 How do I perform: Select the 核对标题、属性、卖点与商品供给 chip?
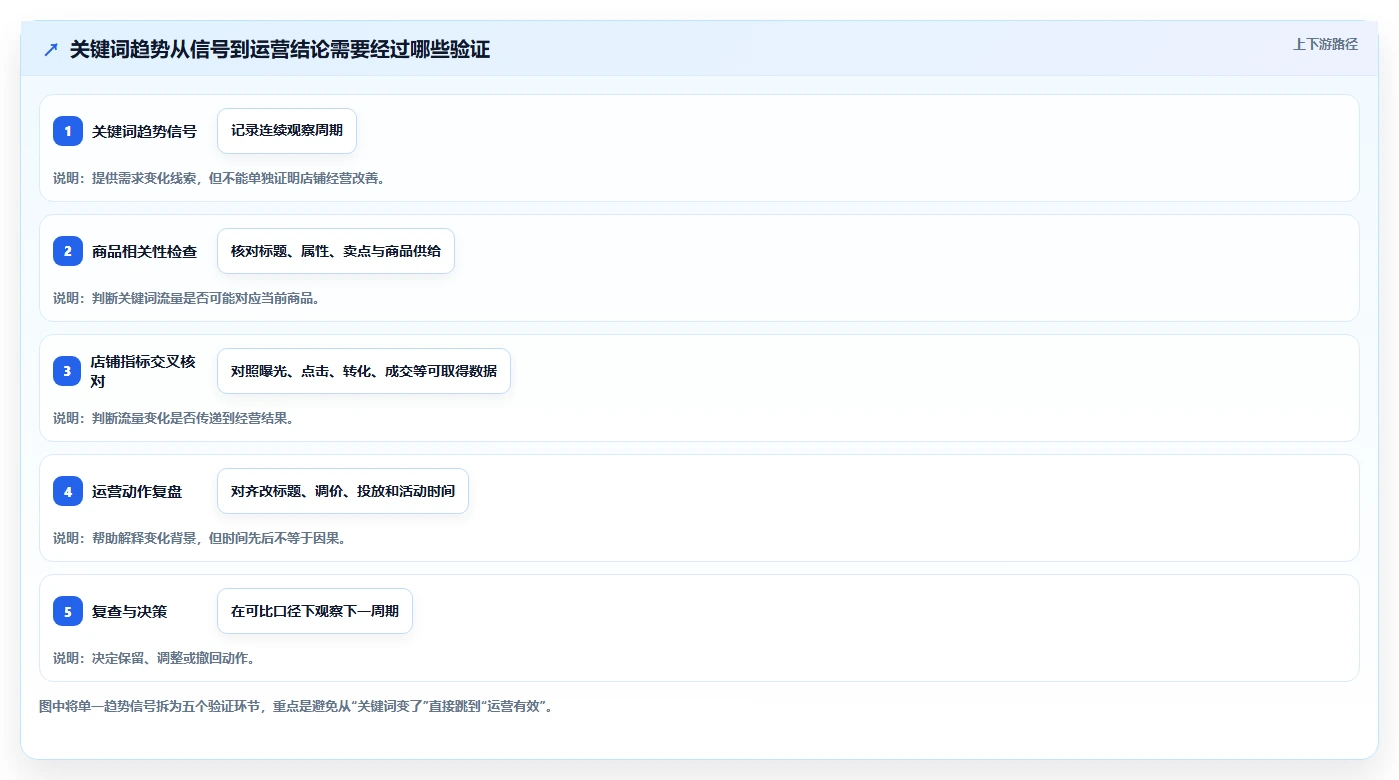pyautogui.click(x=336, y=251)
